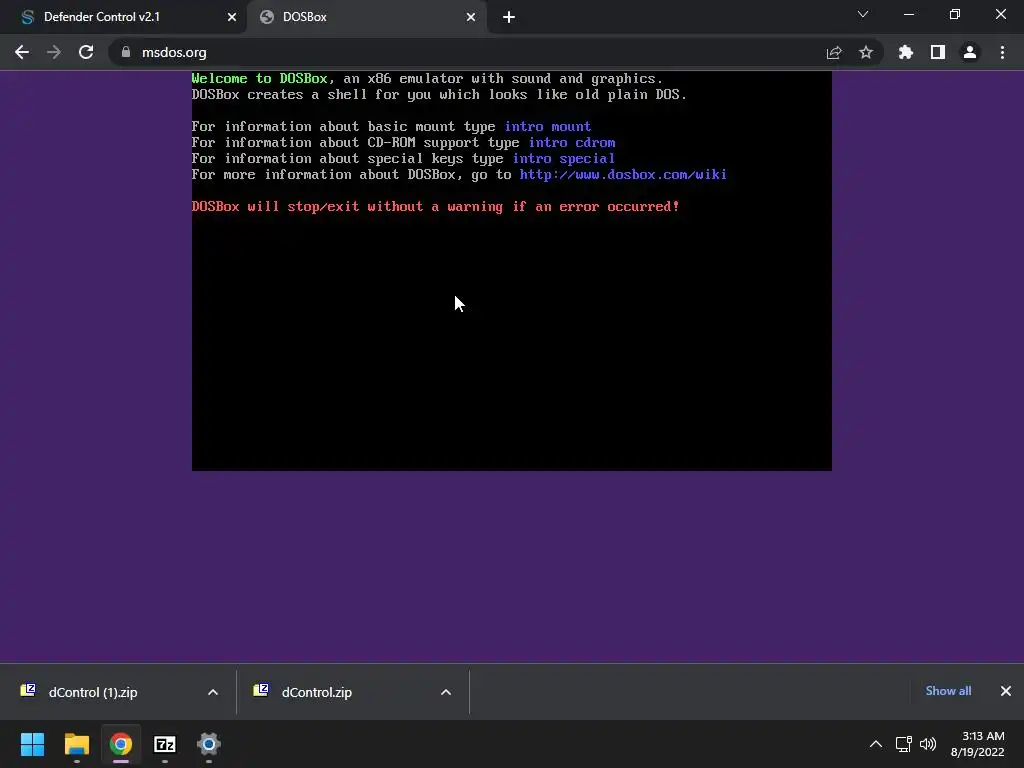Open the clock and date panel
This screenshot has width=1024, height=768.
[x=978, y=744]
